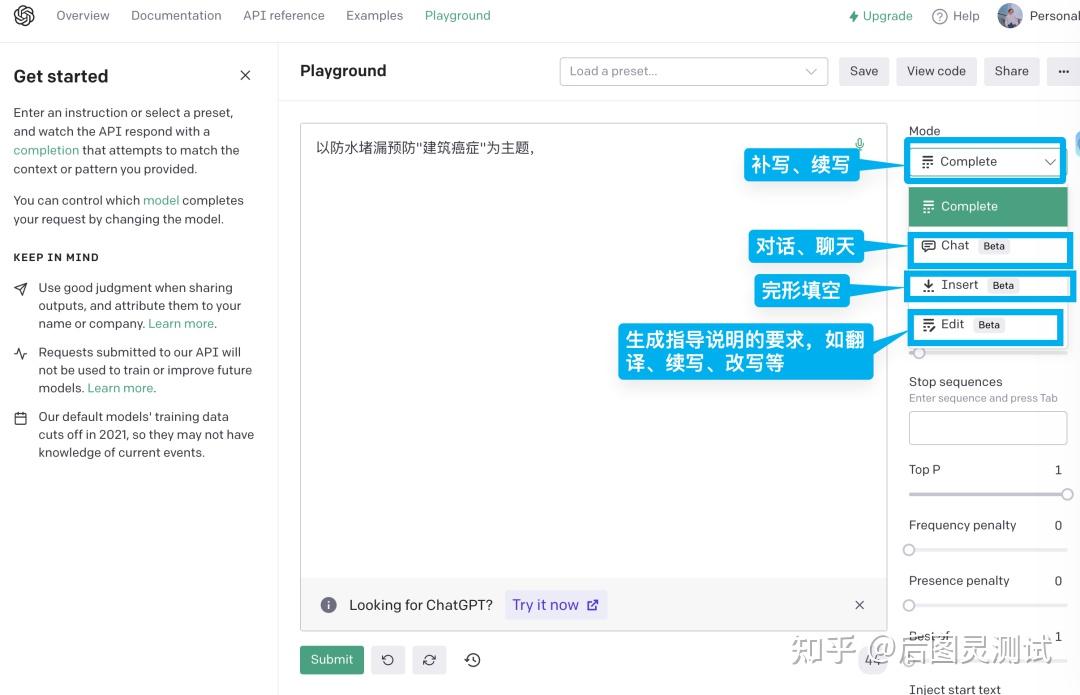The height and width of the screenshot is (695, 1080).
Task: Click the View code button
Action: click(x=936, y=71)
